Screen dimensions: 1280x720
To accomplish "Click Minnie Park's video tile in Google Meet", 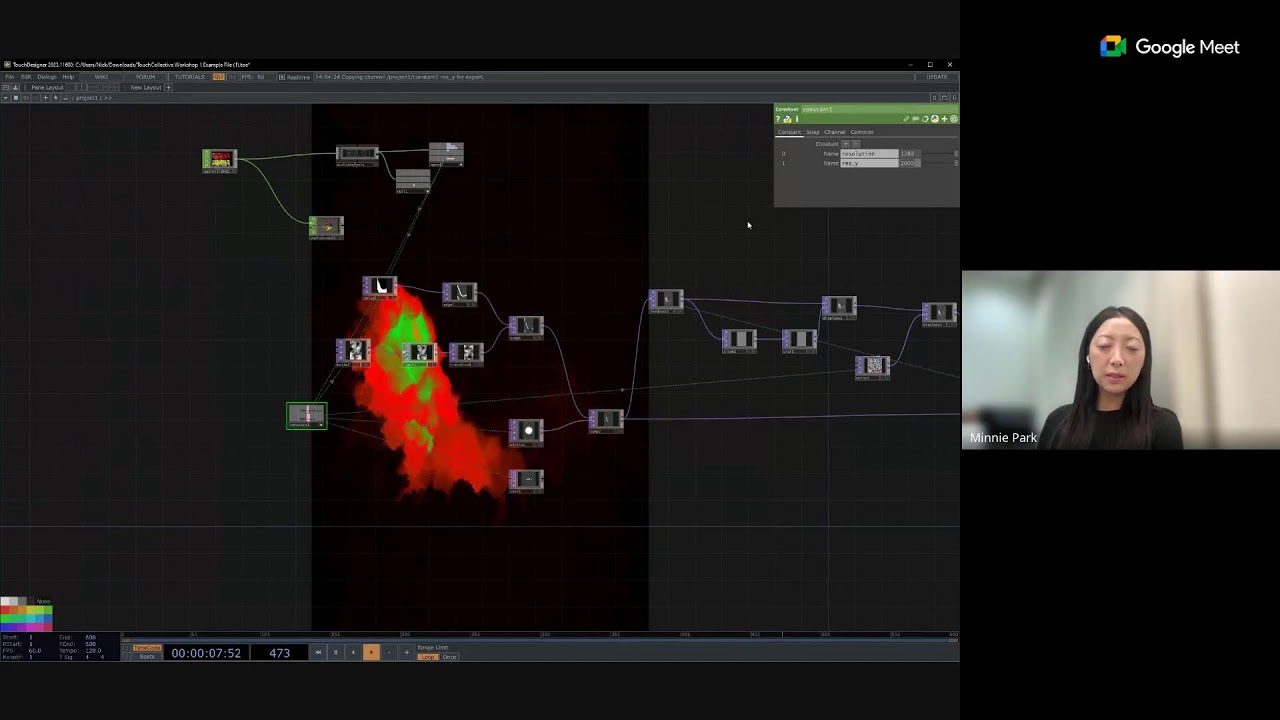I will [1121, 360].
